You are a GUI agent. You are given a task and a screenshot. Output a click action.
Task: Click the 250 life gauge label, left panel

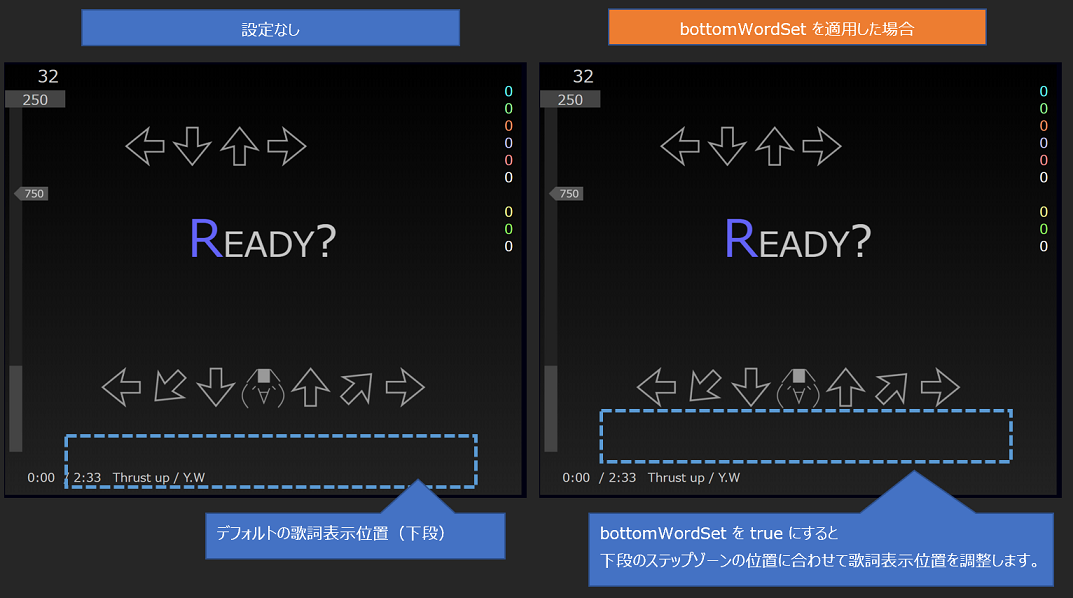click(35, 100)
